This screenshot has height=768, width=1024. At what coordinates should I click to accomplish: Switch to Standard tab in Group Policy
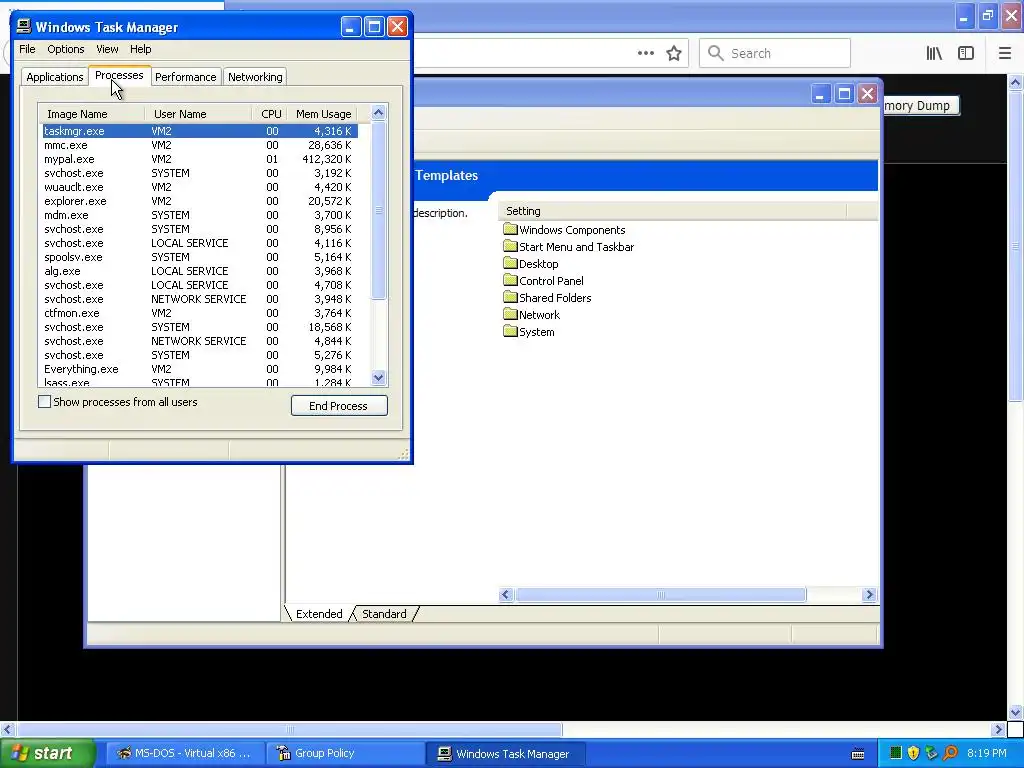click(384, 614)
